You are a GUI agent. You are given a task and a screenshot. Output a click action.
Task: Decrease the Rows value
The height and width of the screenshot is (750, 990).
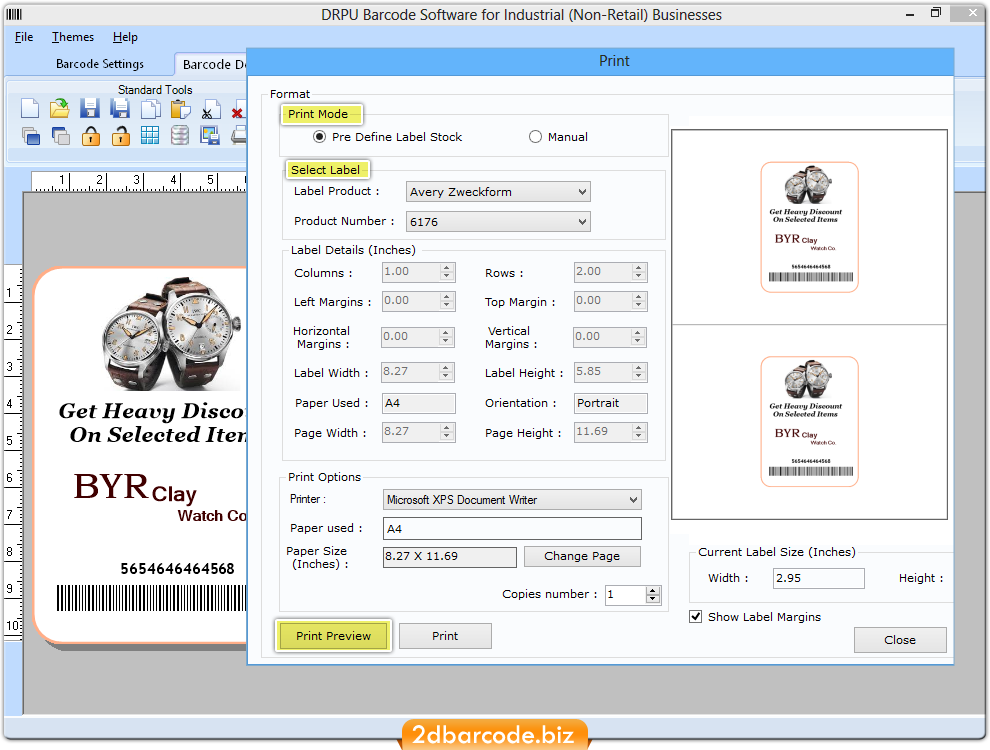[638, 276]
